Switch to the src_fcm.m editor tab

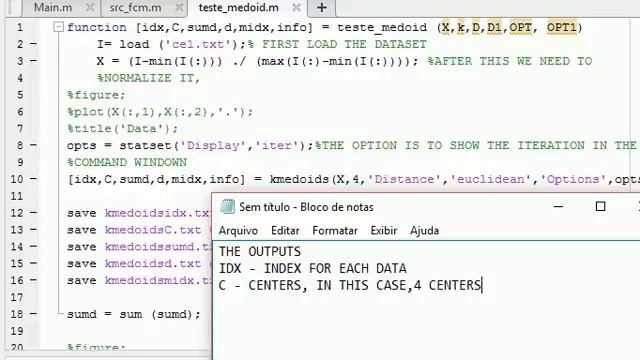pos(135,7)
